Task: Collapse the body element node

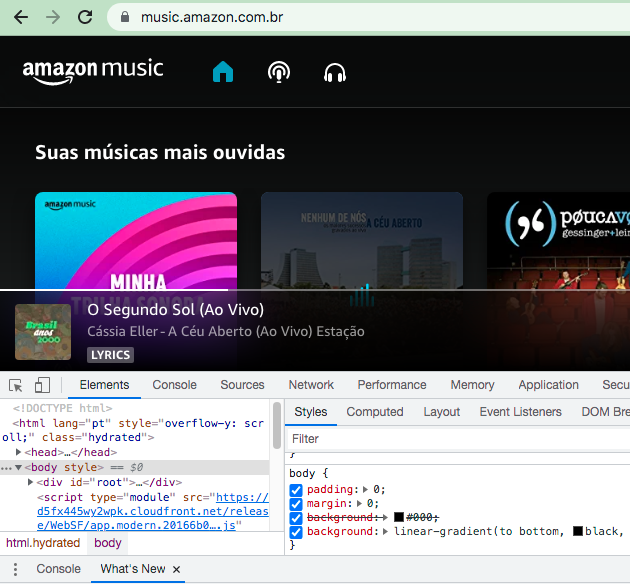Action: (18, 468)
